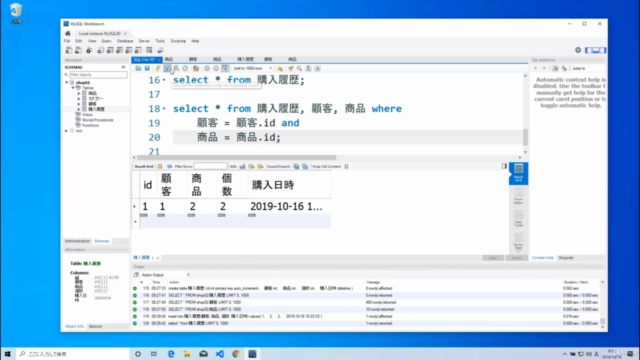Click the reconnect to DBMS icon
The width and height of the screenshot is (640, 360).
pyautogui.click(x=160, y=50)
